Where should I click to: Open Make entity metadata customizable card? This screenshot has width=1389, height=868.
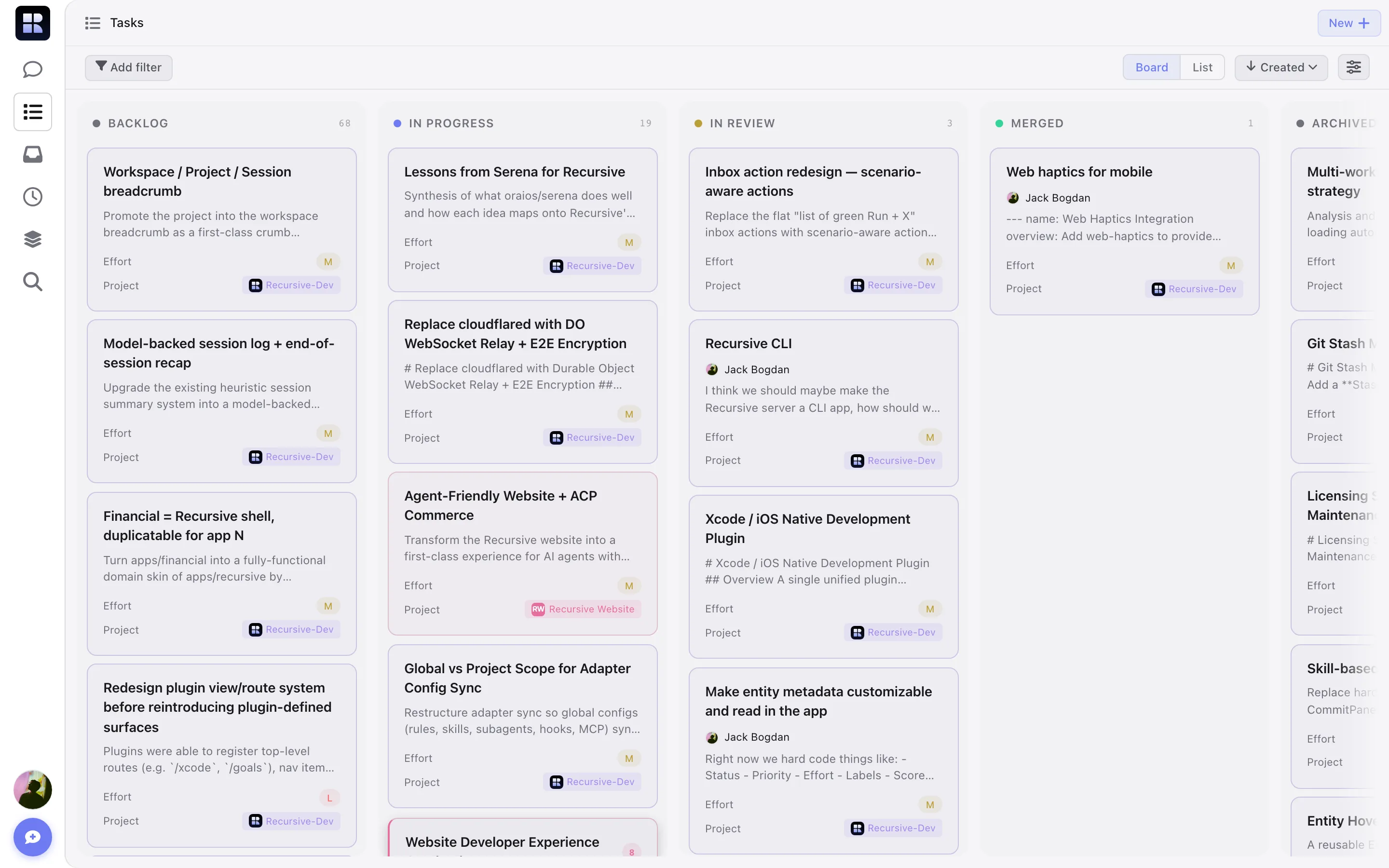pyautogui.click(x=823, y=760)
